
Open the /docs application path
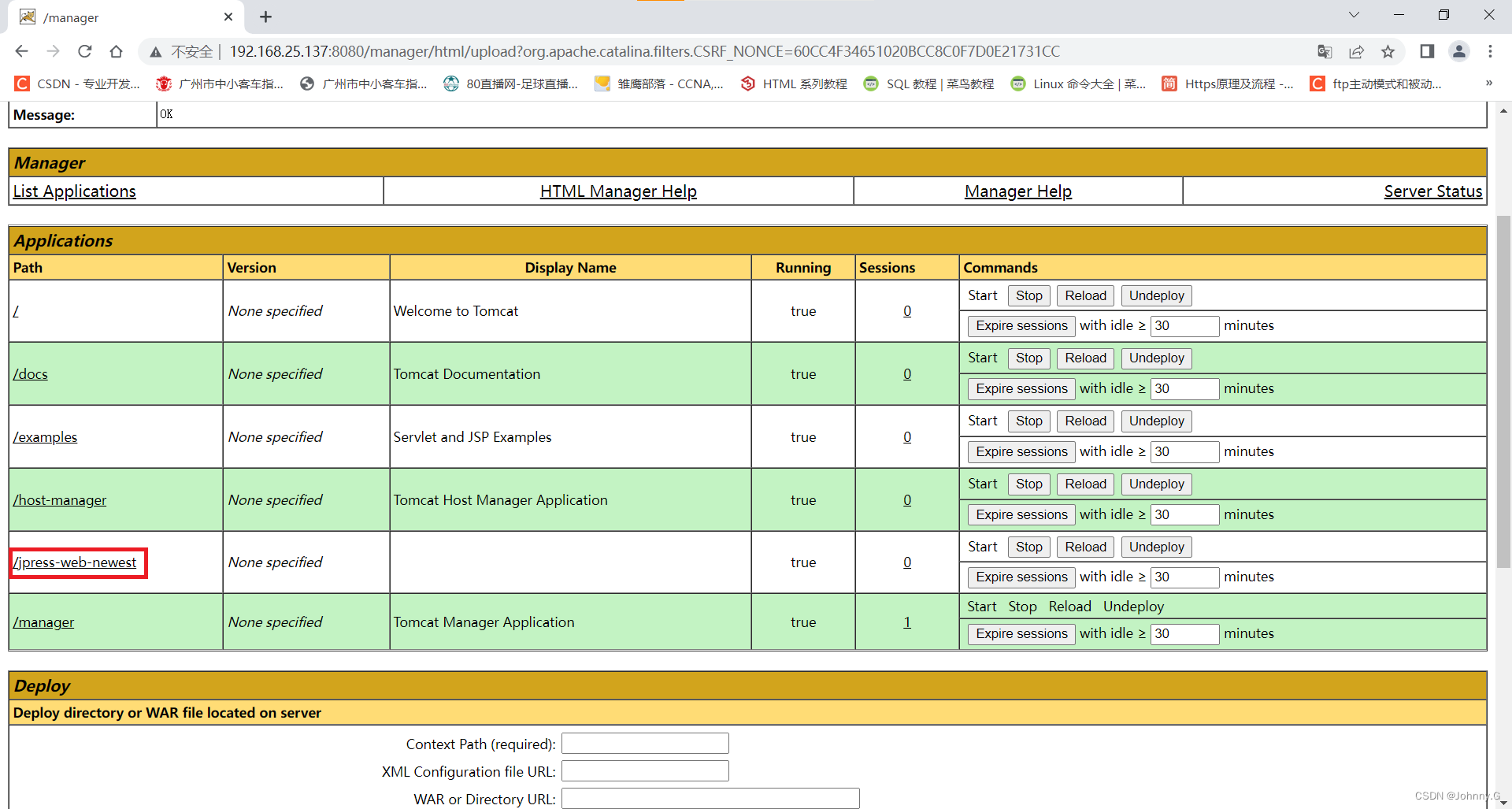tap(31, 374)
